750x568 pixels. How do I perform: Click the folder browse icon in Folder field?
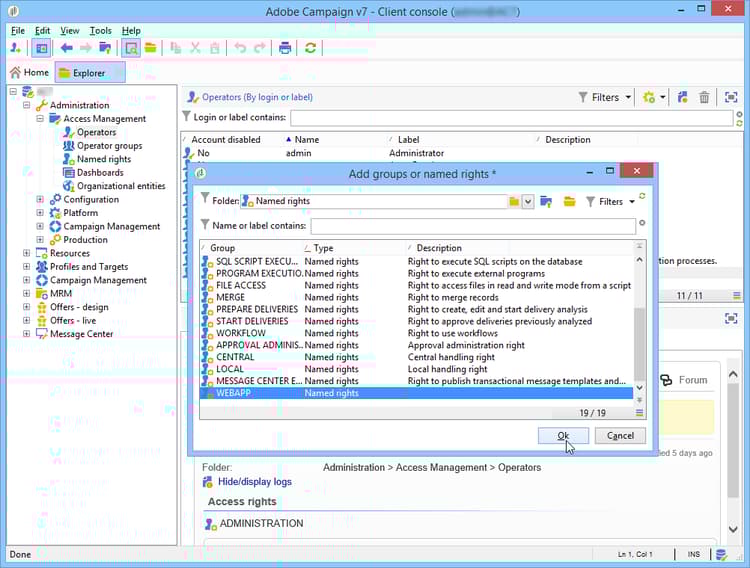coord(514,201)
